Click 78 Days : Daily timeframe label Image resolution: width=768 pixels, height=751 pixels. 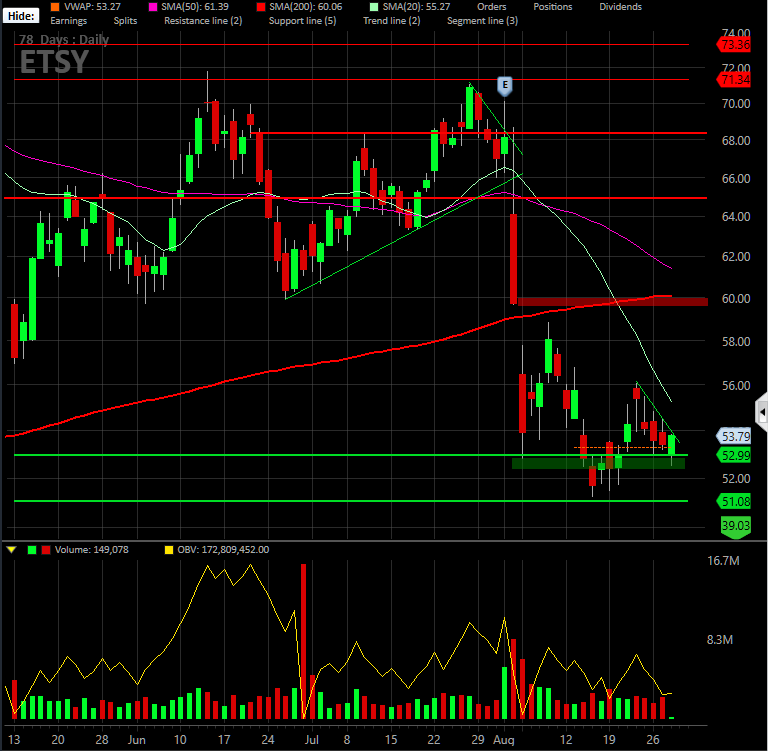(x=64, y=39)
